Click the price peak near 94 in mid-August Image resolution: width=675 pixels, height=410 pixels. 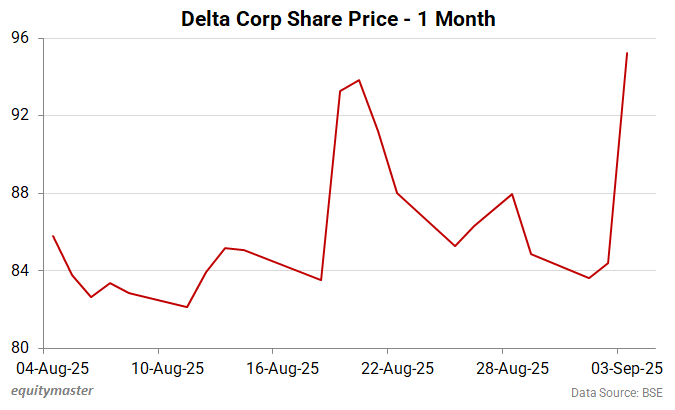[359, 80]
